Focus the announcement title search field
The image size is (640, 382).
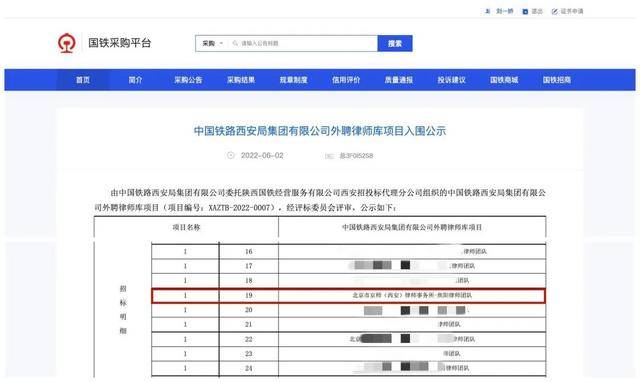303,43
